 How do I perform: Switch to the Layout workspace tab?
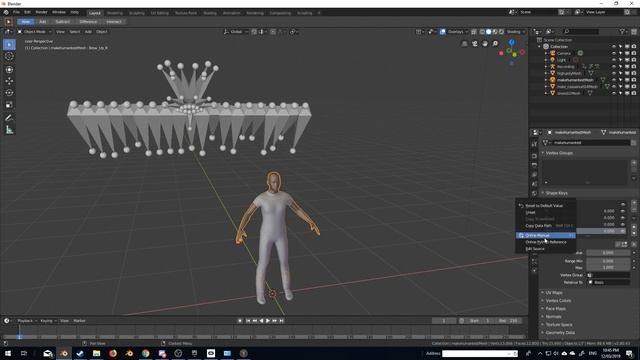pos(95,13)
